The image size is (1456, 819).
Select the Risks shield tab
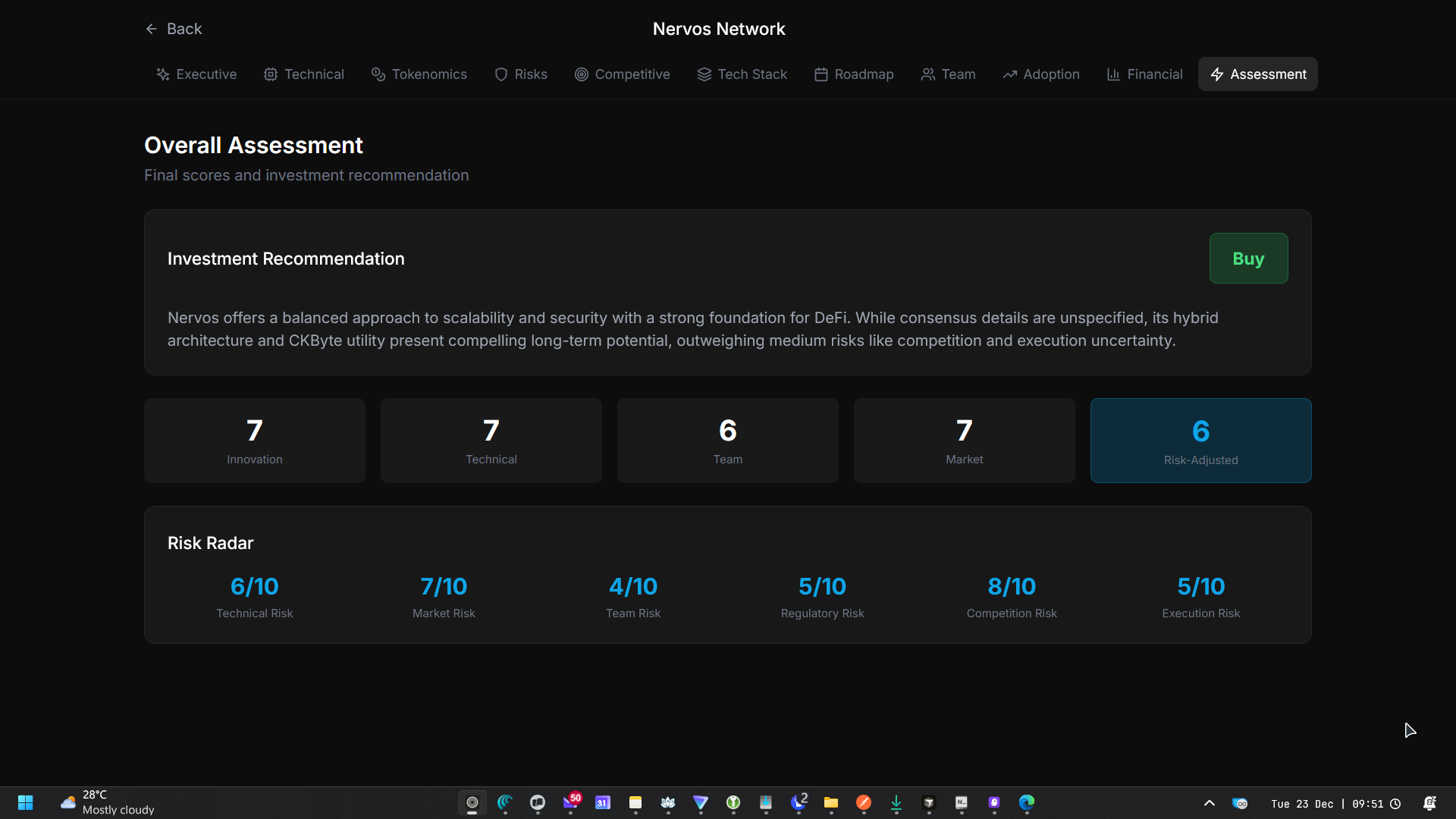tap(520, 74)
